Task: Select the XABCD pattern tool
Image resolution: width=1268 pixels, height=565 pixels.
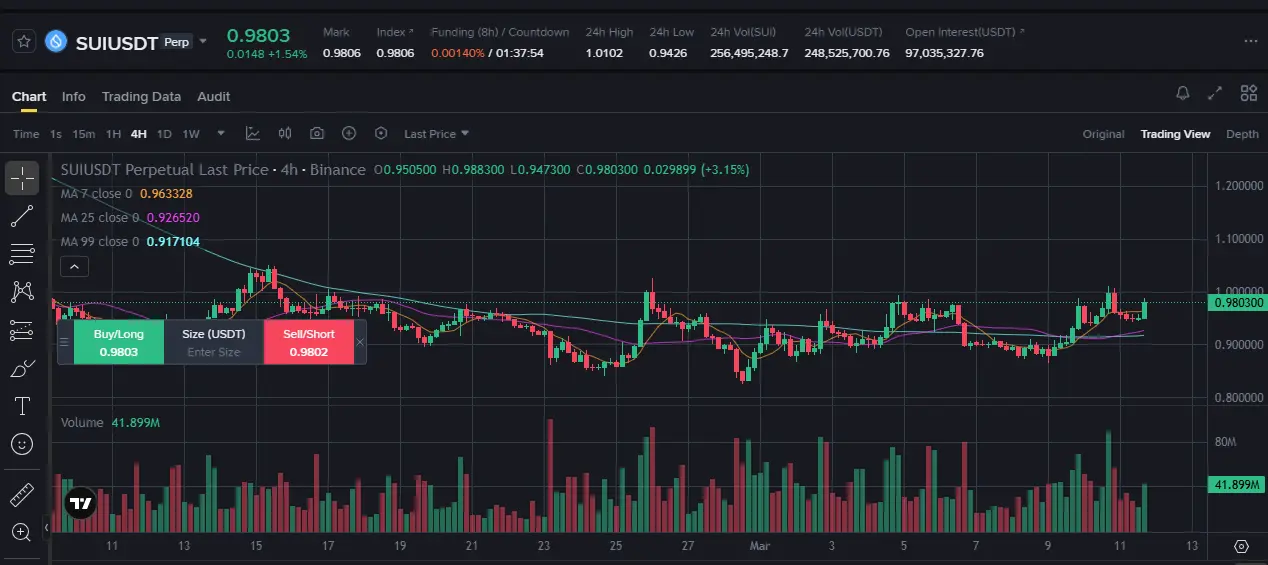Action: (21, 292)
